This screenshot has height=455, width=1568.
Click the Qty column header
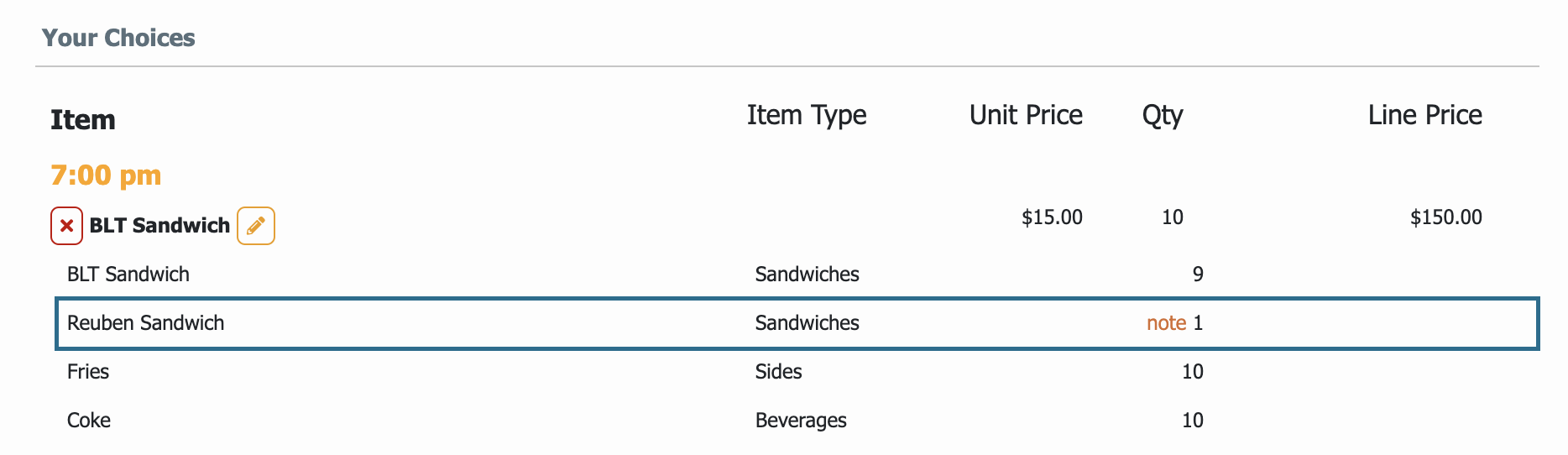1163,116
